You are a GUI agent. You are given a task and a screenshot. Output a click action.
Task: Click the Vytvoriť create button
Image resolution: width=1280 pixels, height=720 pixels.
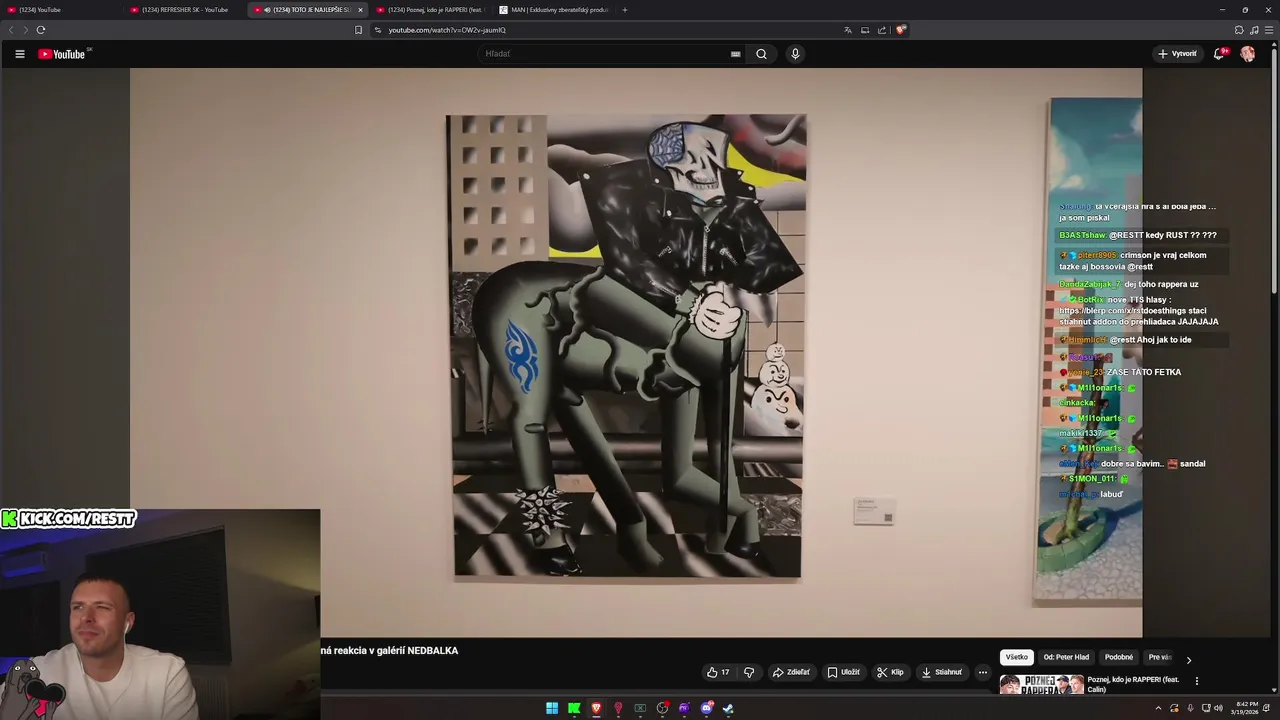[1177, 54]
